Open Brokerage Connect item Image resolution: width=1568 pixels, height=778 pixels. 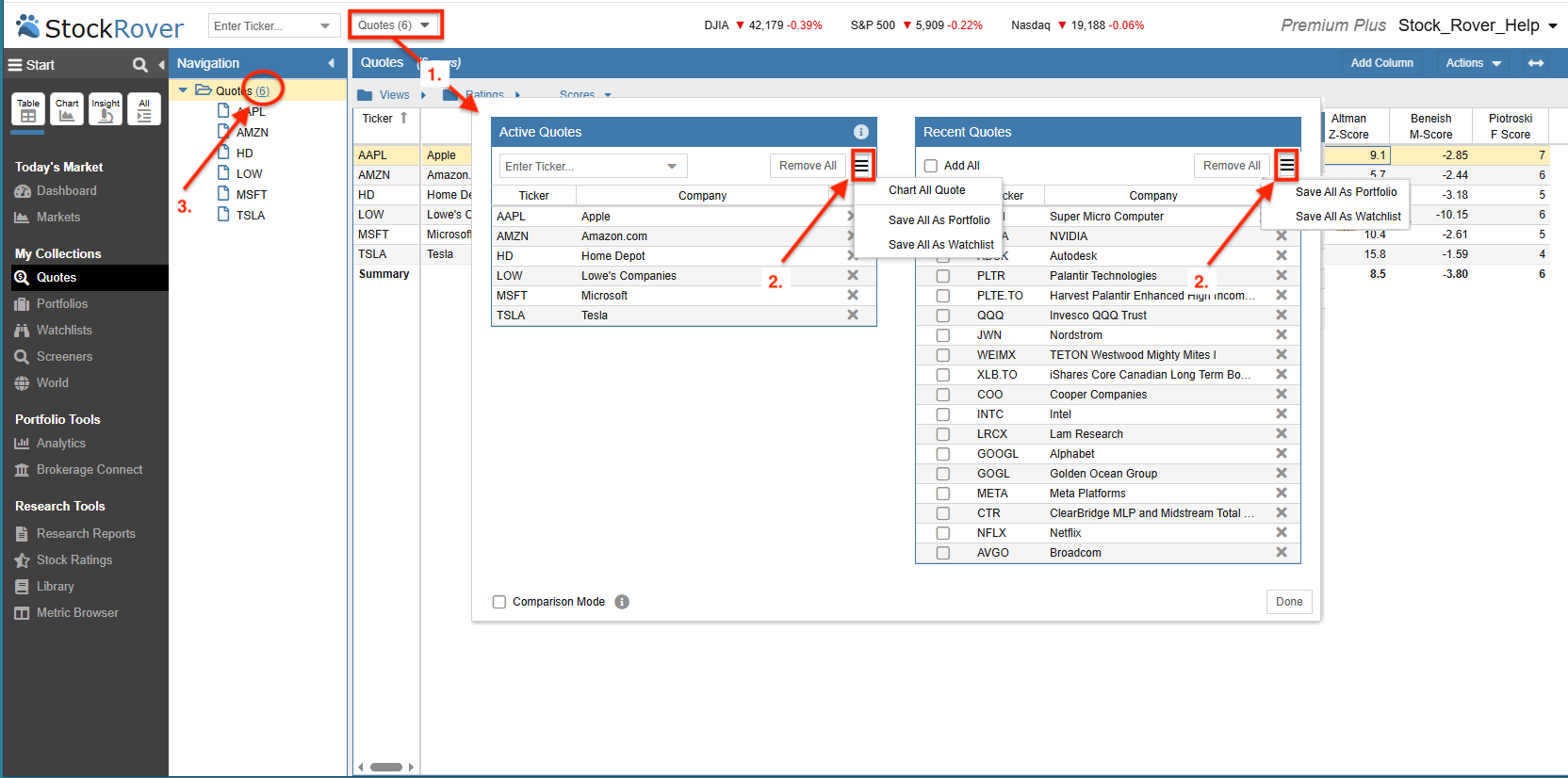pos(78,470)
